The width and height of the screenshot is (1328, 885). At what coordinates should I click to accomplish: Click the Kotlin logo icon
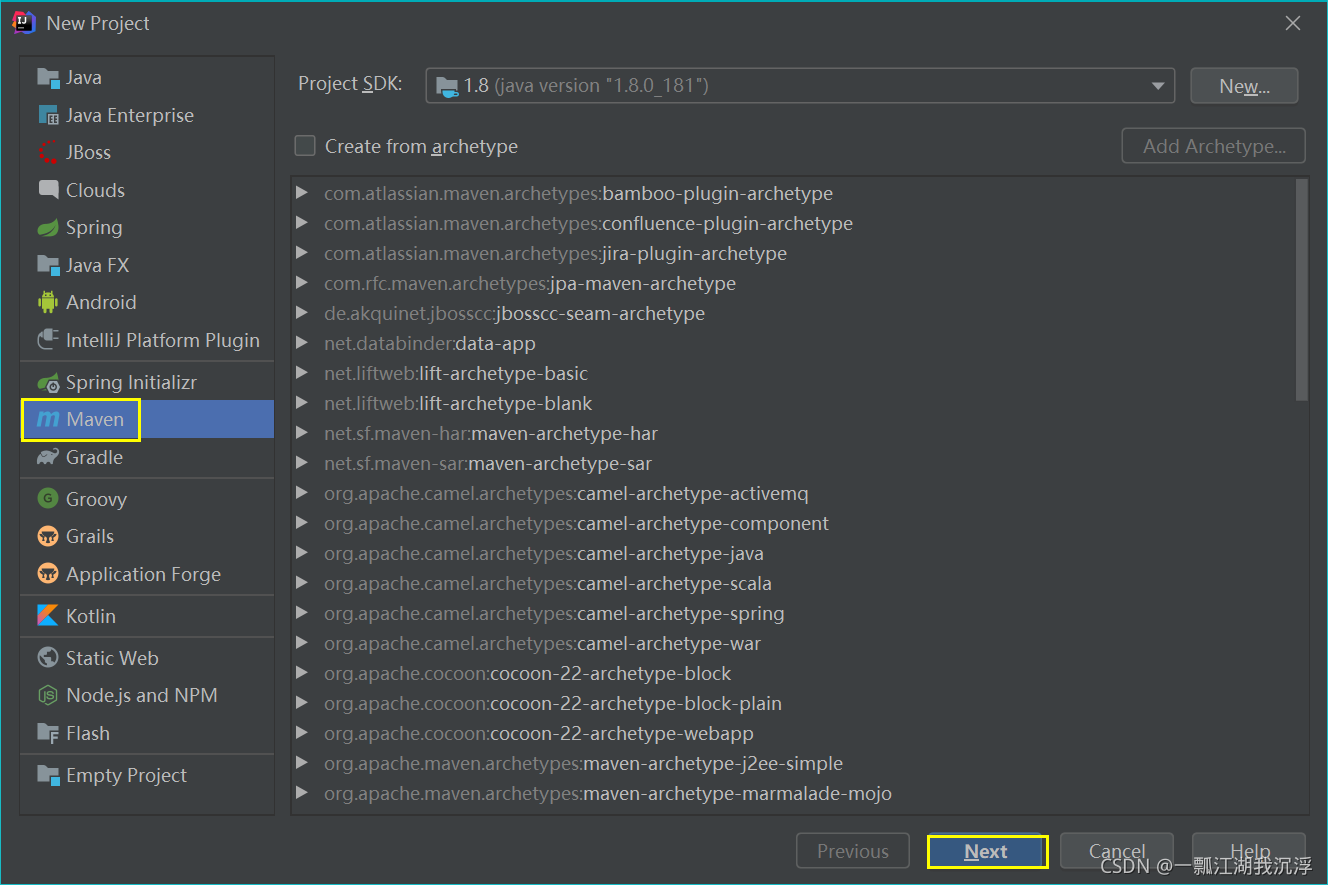pyautogui.click(x=48, y=616)
